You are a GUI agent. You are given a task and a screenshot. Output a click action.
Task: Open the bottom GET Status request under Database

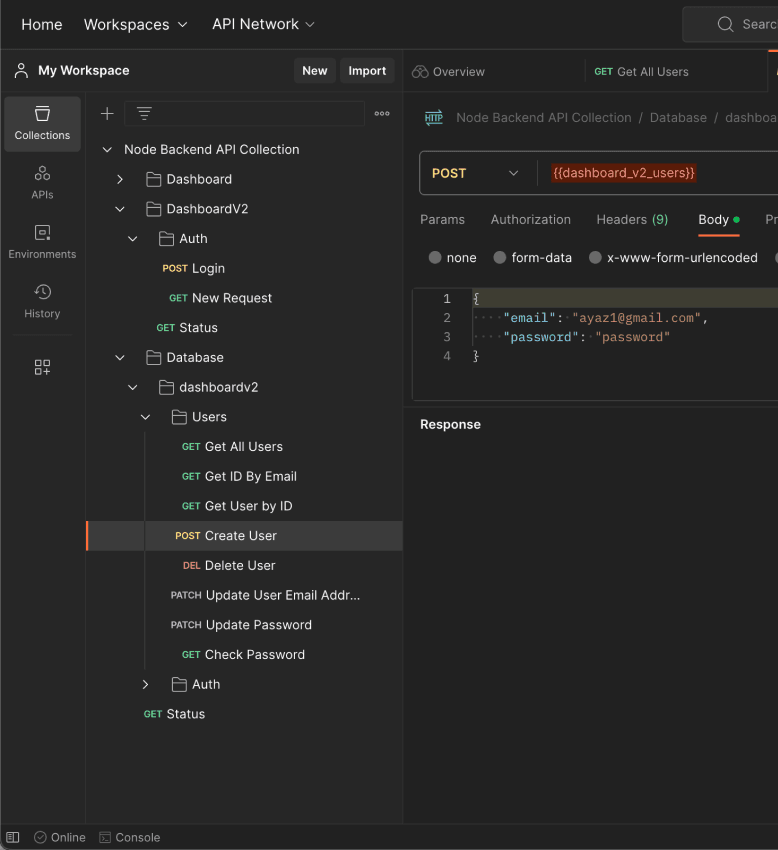(174, 714)
